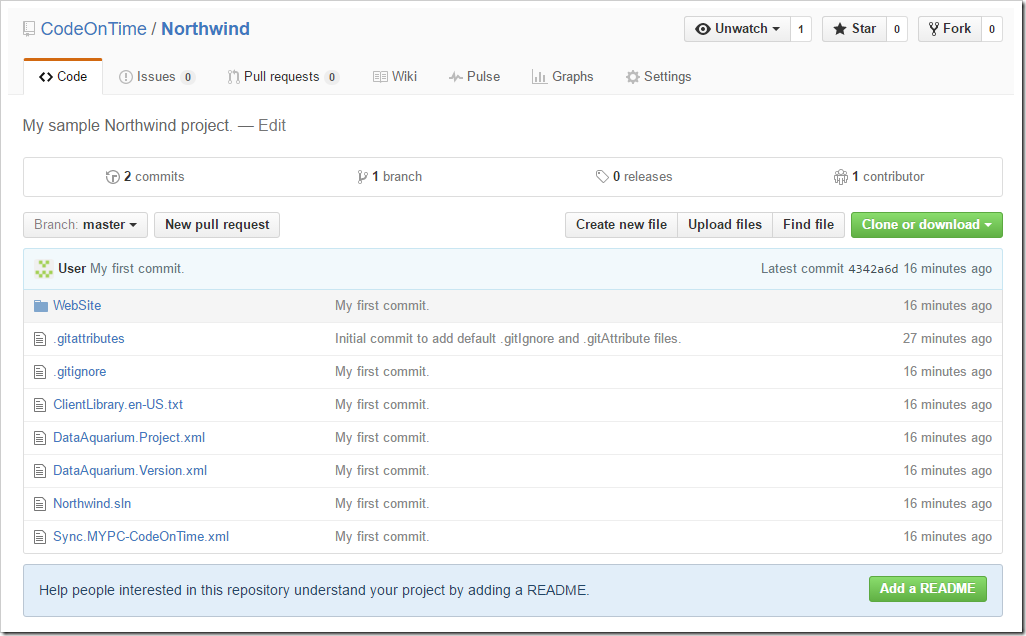Viewport: 1026px width, 636px height.
Task: Open the Pull requests tab
Action: click(283, 77)
